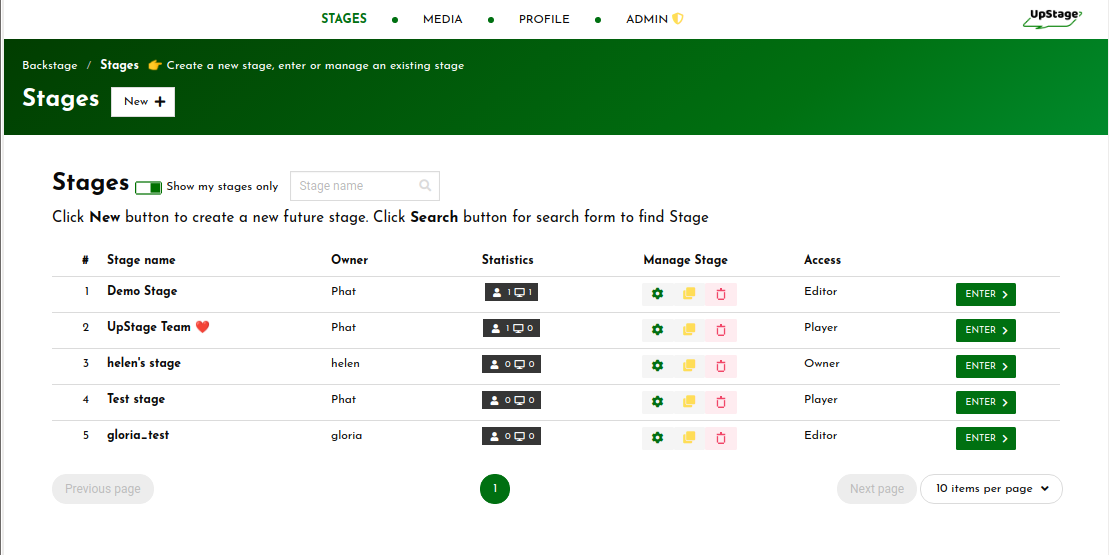This screenshot has width=1109, height=555.
Task: Click the Stage name column header
Action: [x=141, y=260]
